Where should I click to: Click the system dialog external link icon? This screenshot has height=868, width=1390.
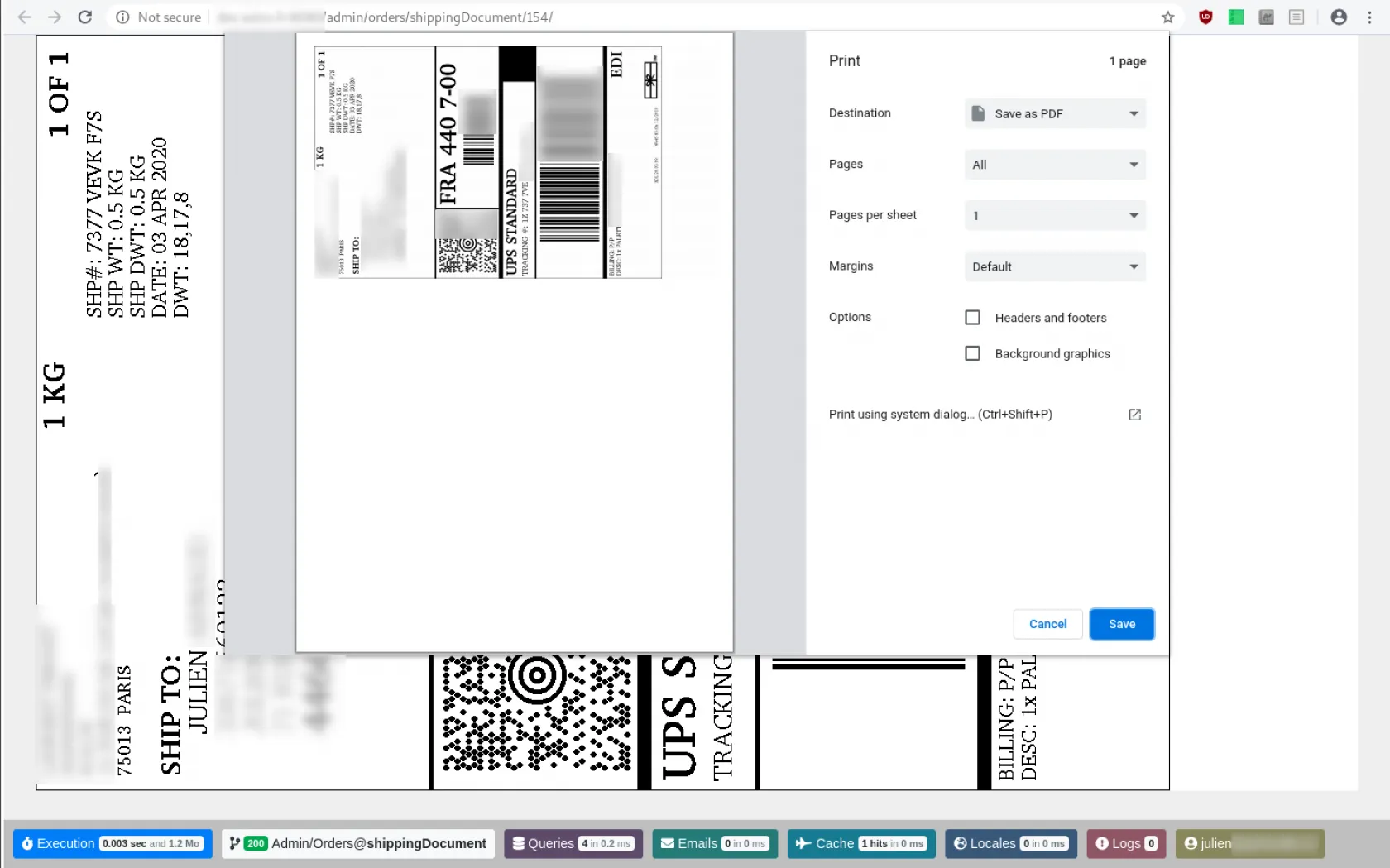click(x=1134, y=415)
